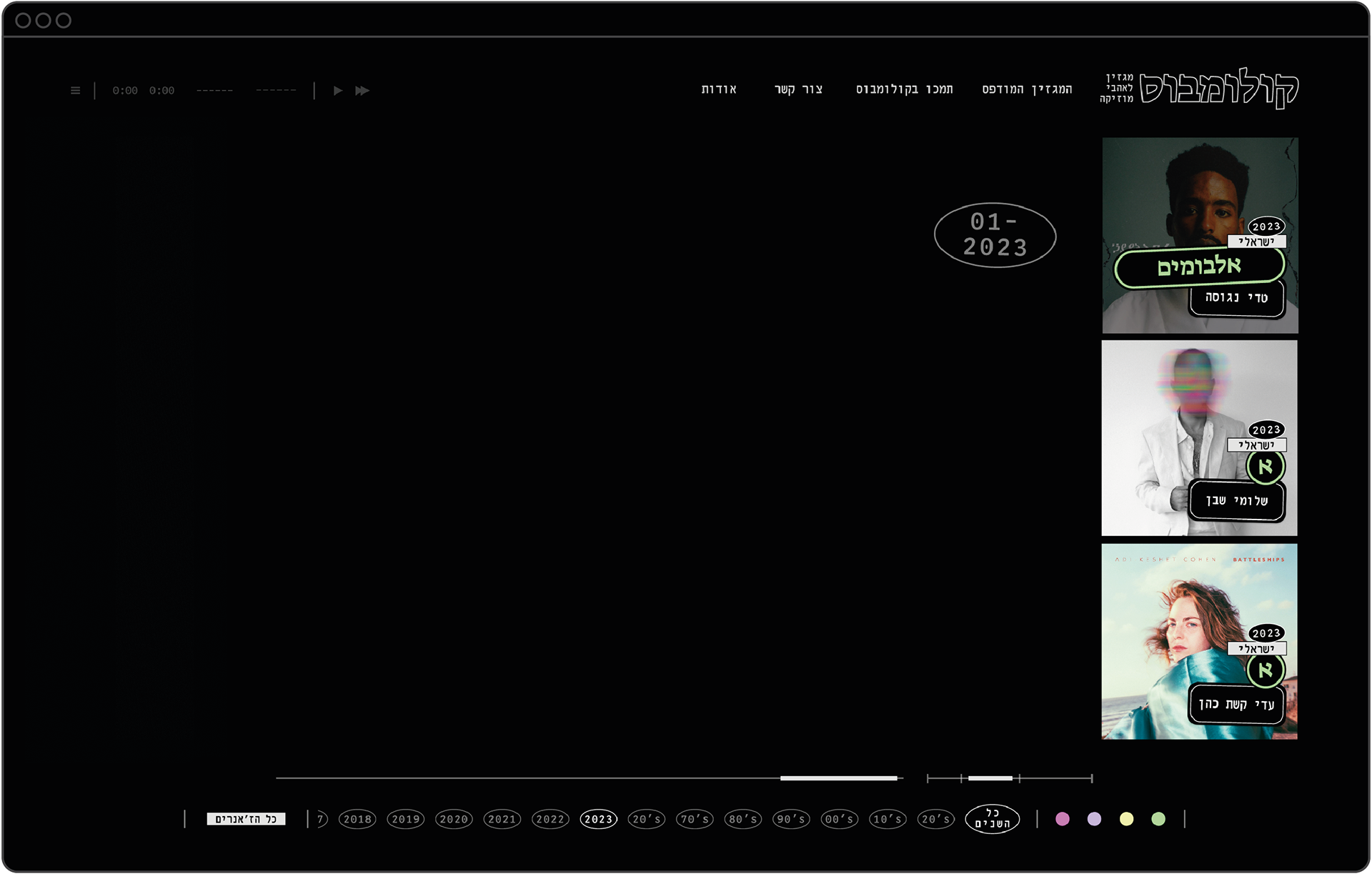Select the כל הז'אנרים genre filter

pos(246,819)
